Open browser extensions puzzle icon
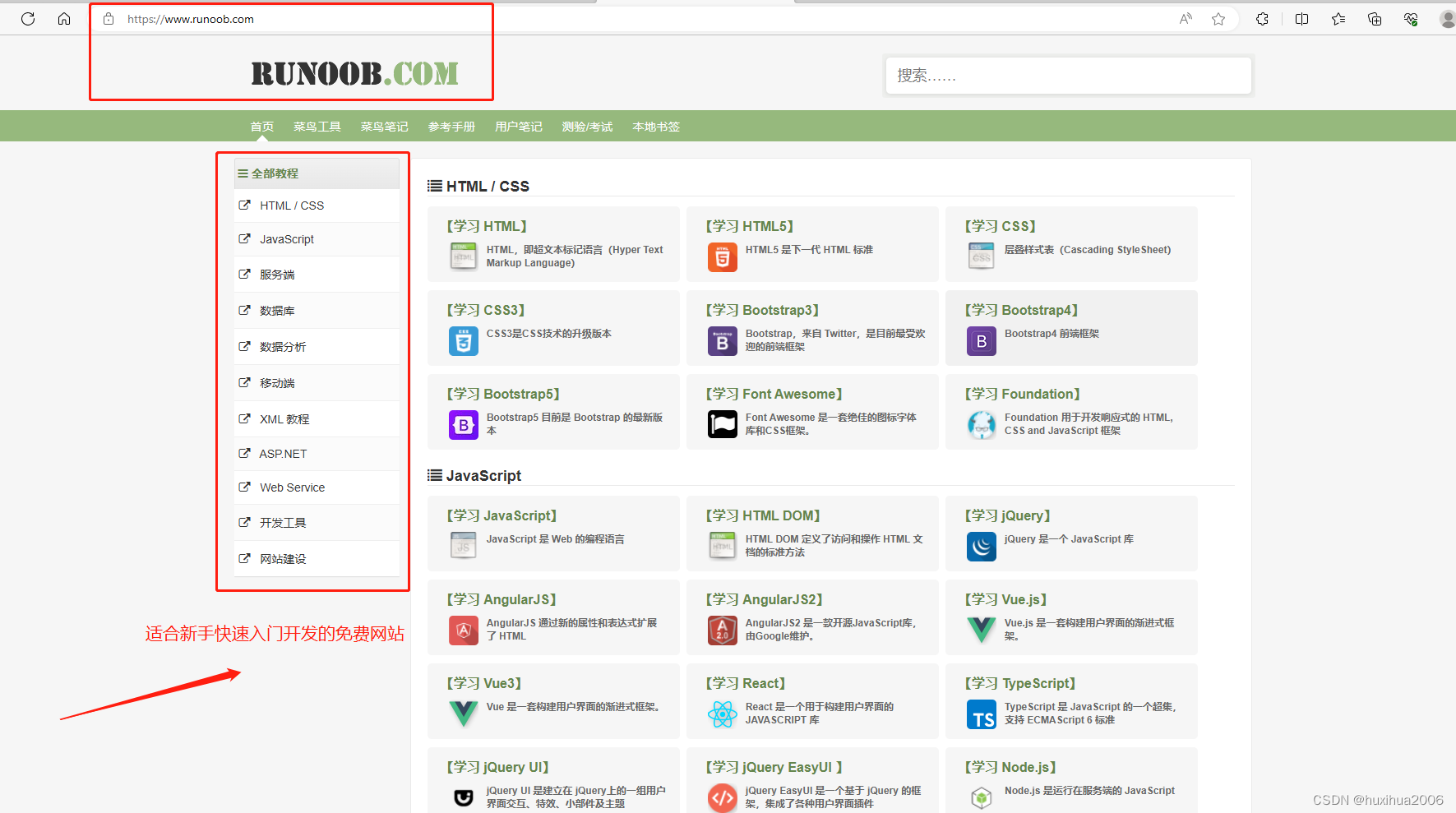Screen dimensions: 1456x813 [1262, 19]
